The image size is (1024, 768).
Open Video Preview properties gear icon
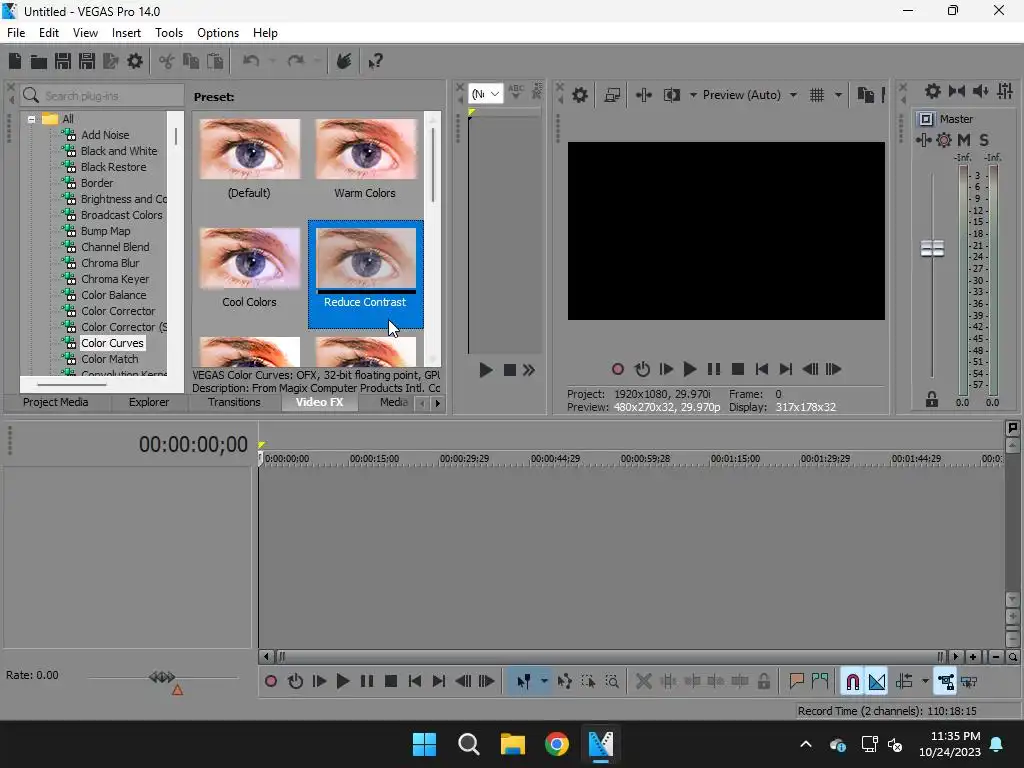tap(580, 95)
